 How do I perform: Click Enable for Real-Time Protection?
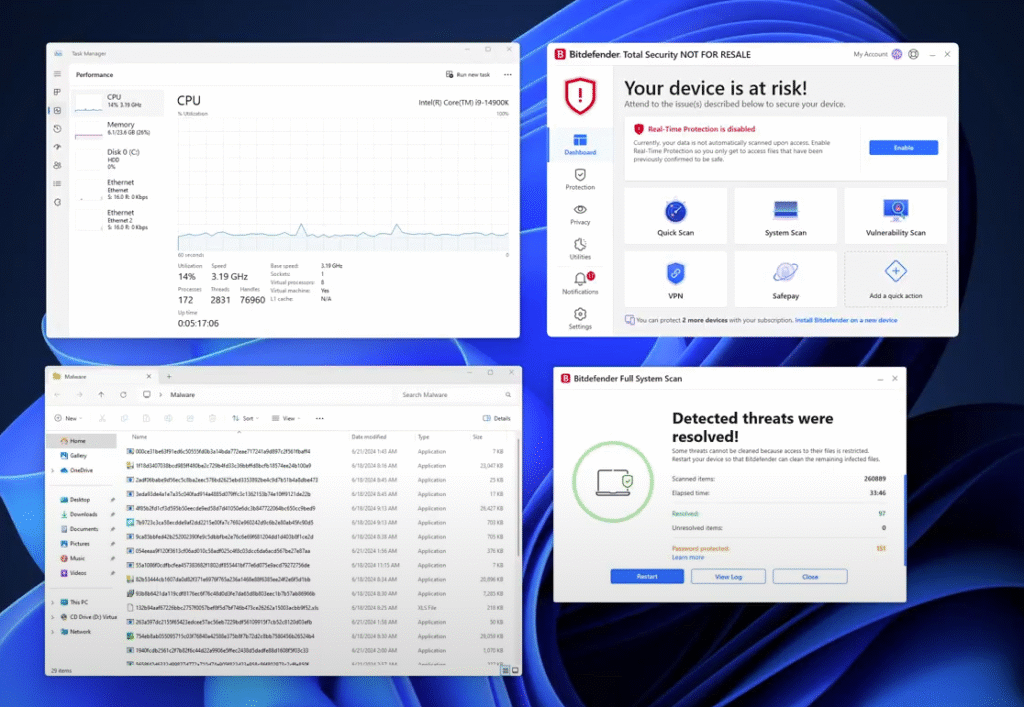tap(903, 147)
